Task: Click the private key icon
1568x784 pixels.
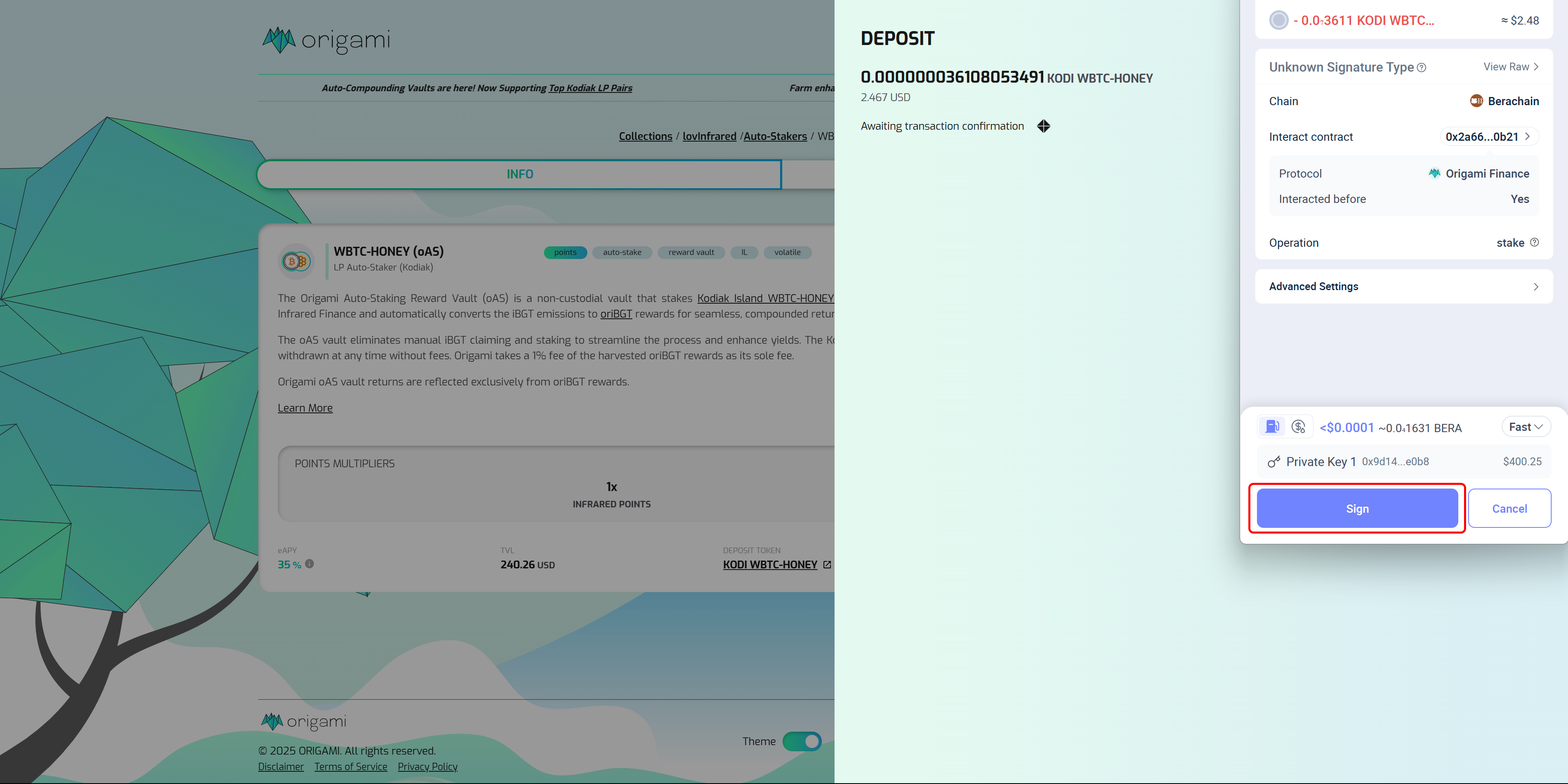Action: 1273,462
